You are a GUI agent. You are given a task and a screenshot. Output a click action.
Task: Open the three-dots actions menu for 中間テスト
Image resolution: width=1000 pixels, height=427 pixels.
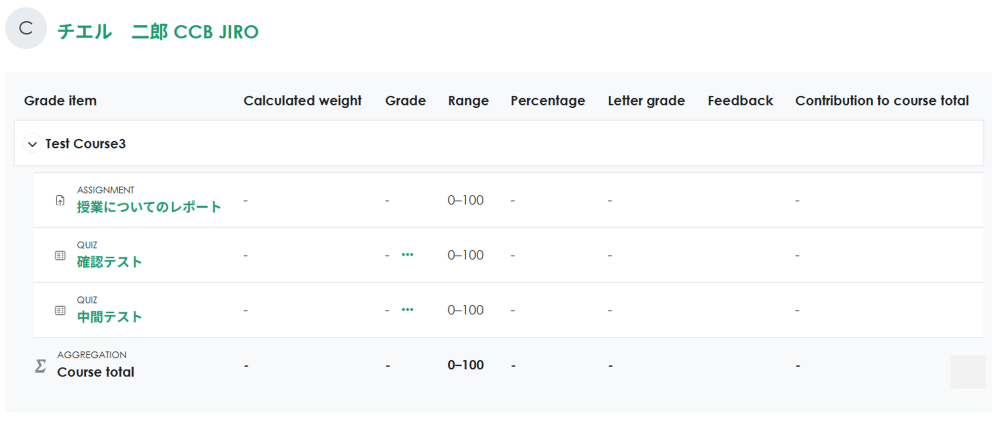pos(407,310)
